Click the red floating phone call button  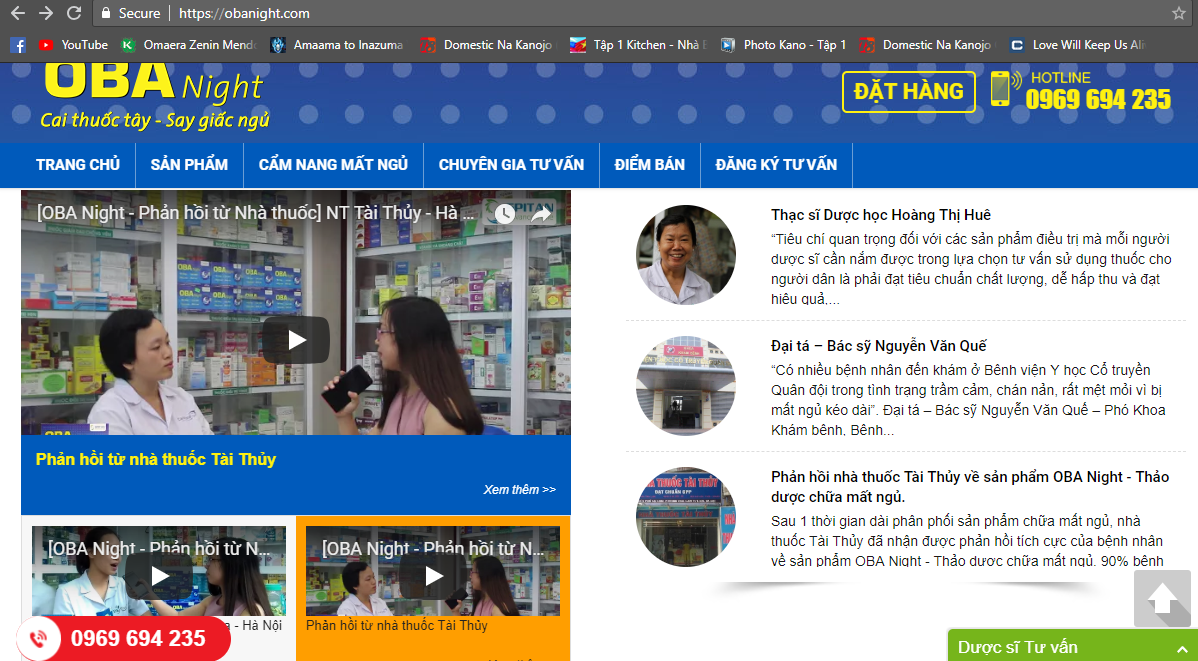point(122,638)
